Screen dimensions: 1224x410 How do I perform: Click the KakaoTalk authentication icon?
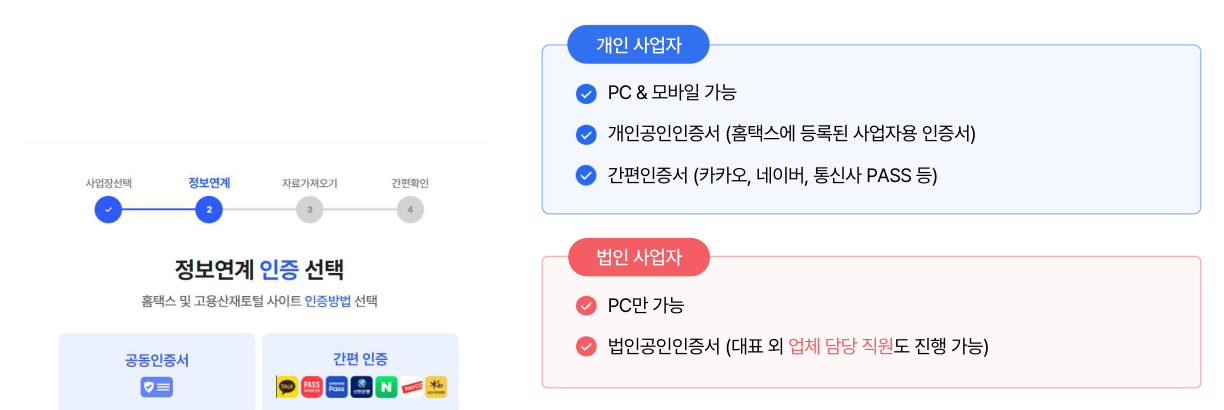(287, 386)
